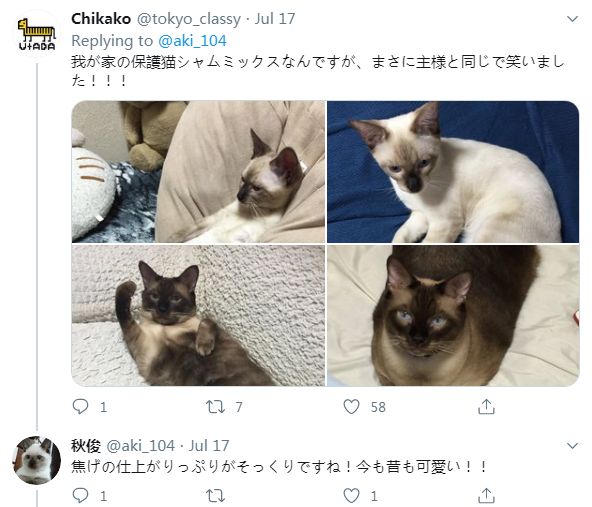The width and height of the screenshot is (592, 507).
Task: Open Chikako's UTADA profile avatar
Action: pos(37,35)
